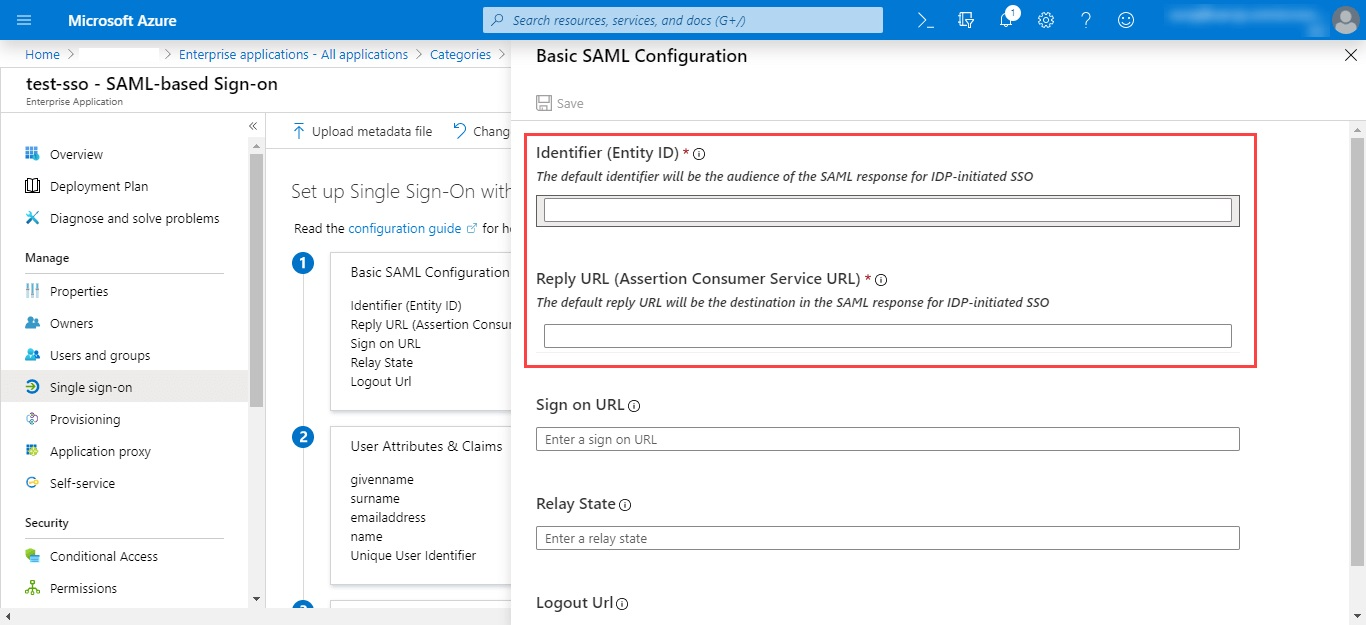This screenshot has width=1366, height=625.
Task: Click the Provisioning sync icon
Action: coord(32,419)
